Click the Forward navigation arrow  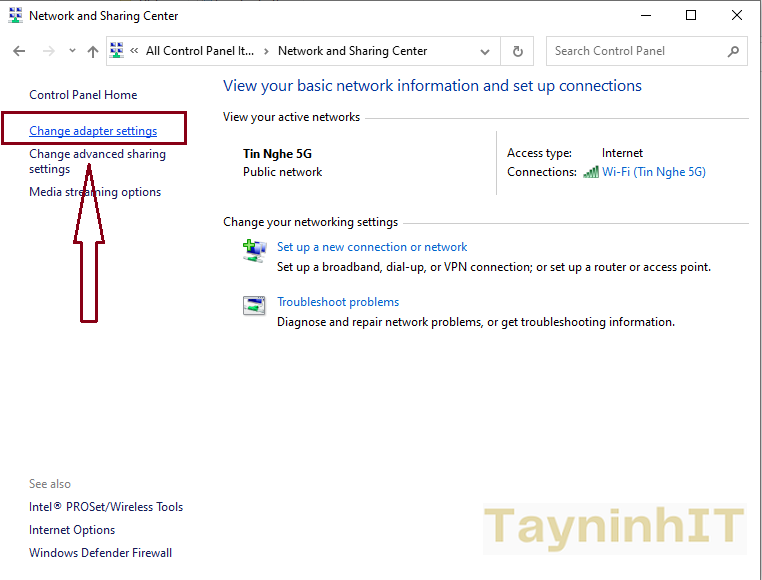coord(48,51)
